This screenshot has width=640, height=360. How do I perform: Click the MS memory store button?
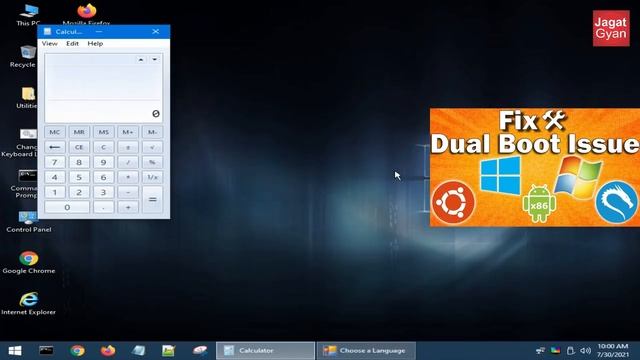tap(104, 132)
